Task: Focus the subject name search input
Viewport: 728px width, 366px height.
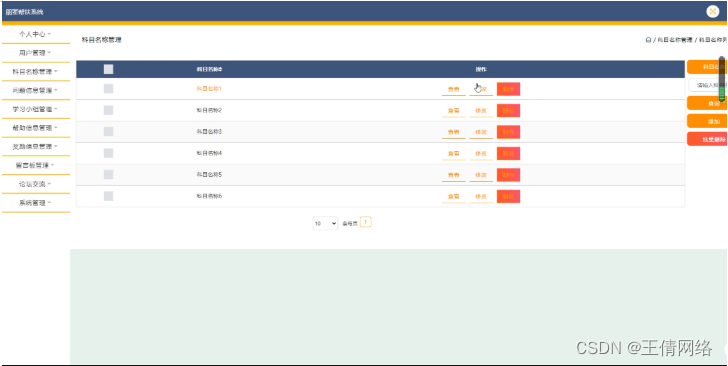Action: click(x=708, y=85)
